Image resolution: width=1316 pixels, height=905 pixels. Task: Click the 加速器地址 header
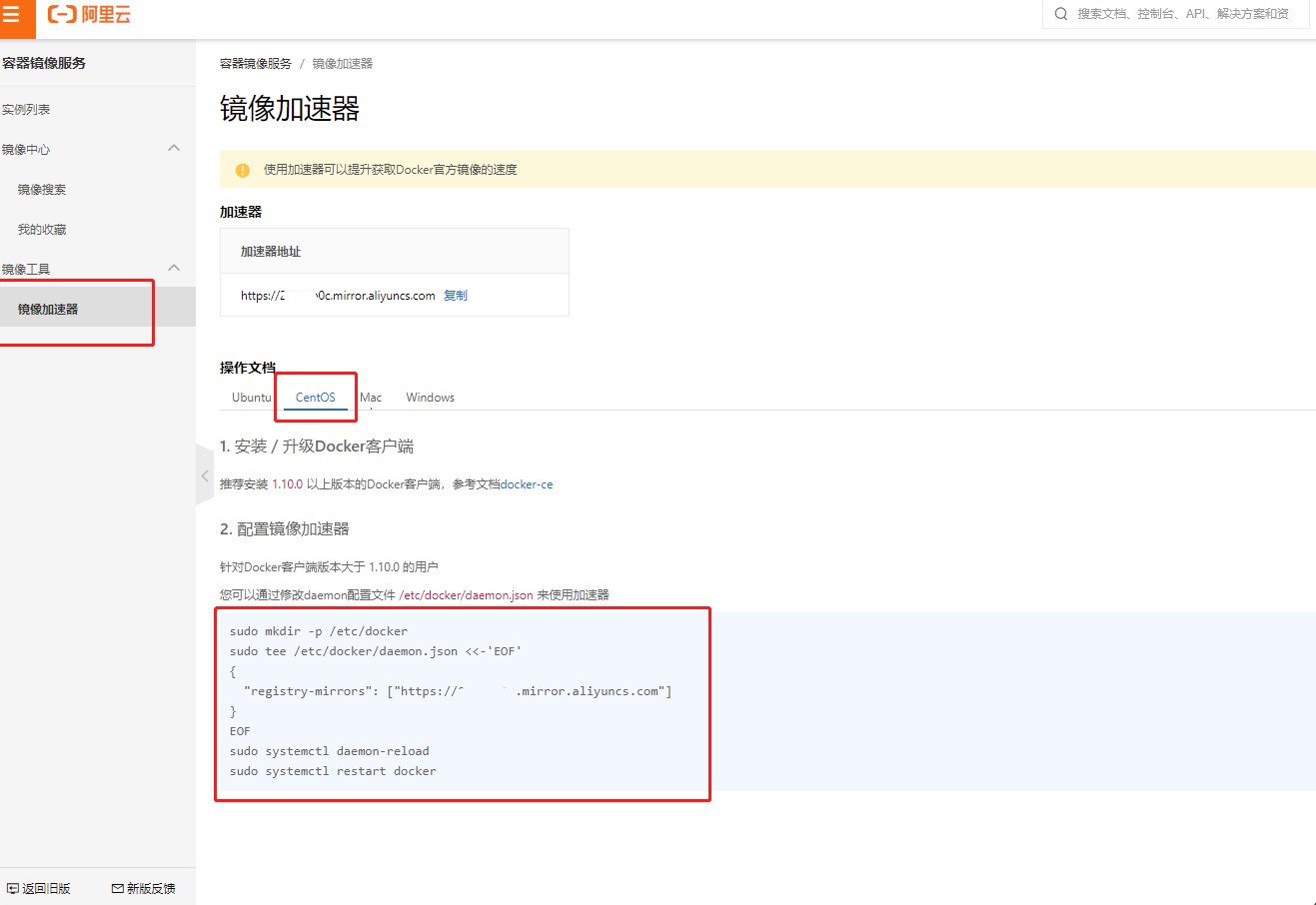pos(271,252)
